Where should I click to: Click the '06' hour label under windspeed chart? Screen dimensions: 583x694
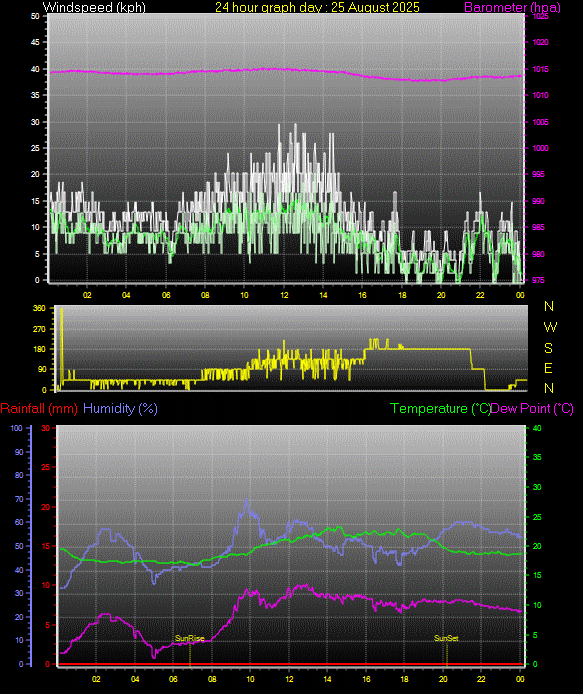pyautogui.click(x=166, y=295)
